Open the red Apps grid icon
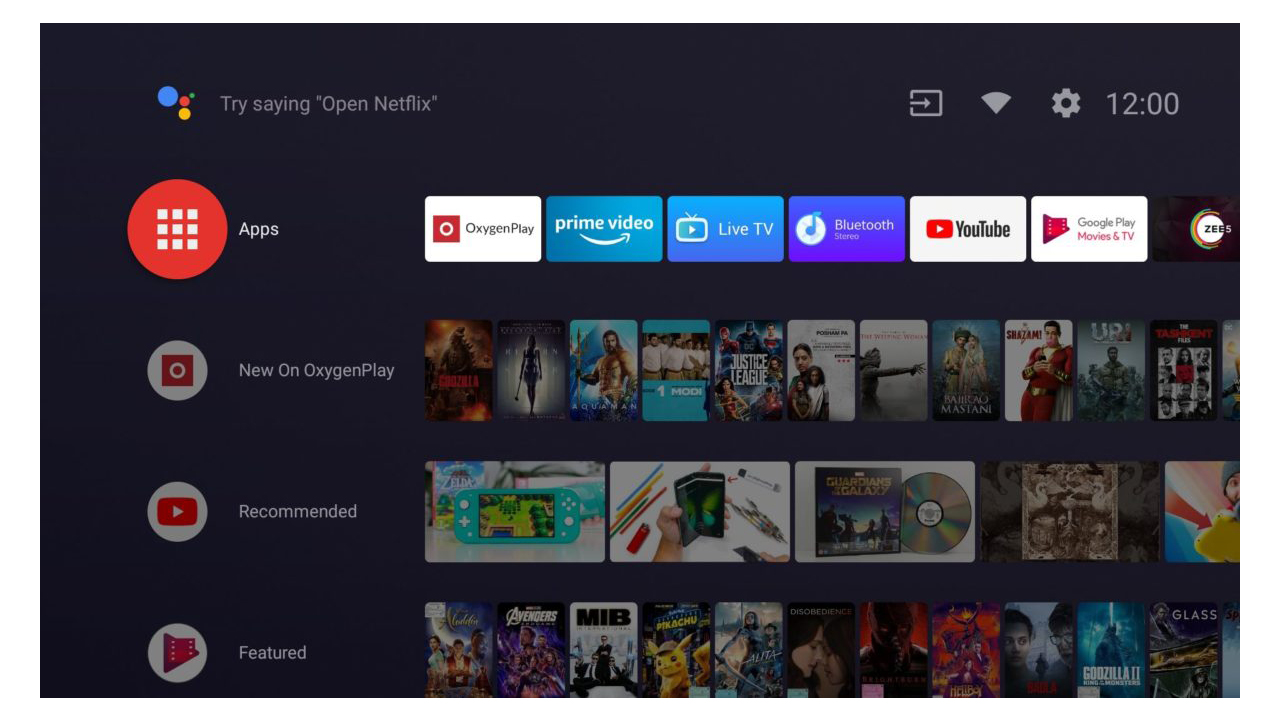 177,229
